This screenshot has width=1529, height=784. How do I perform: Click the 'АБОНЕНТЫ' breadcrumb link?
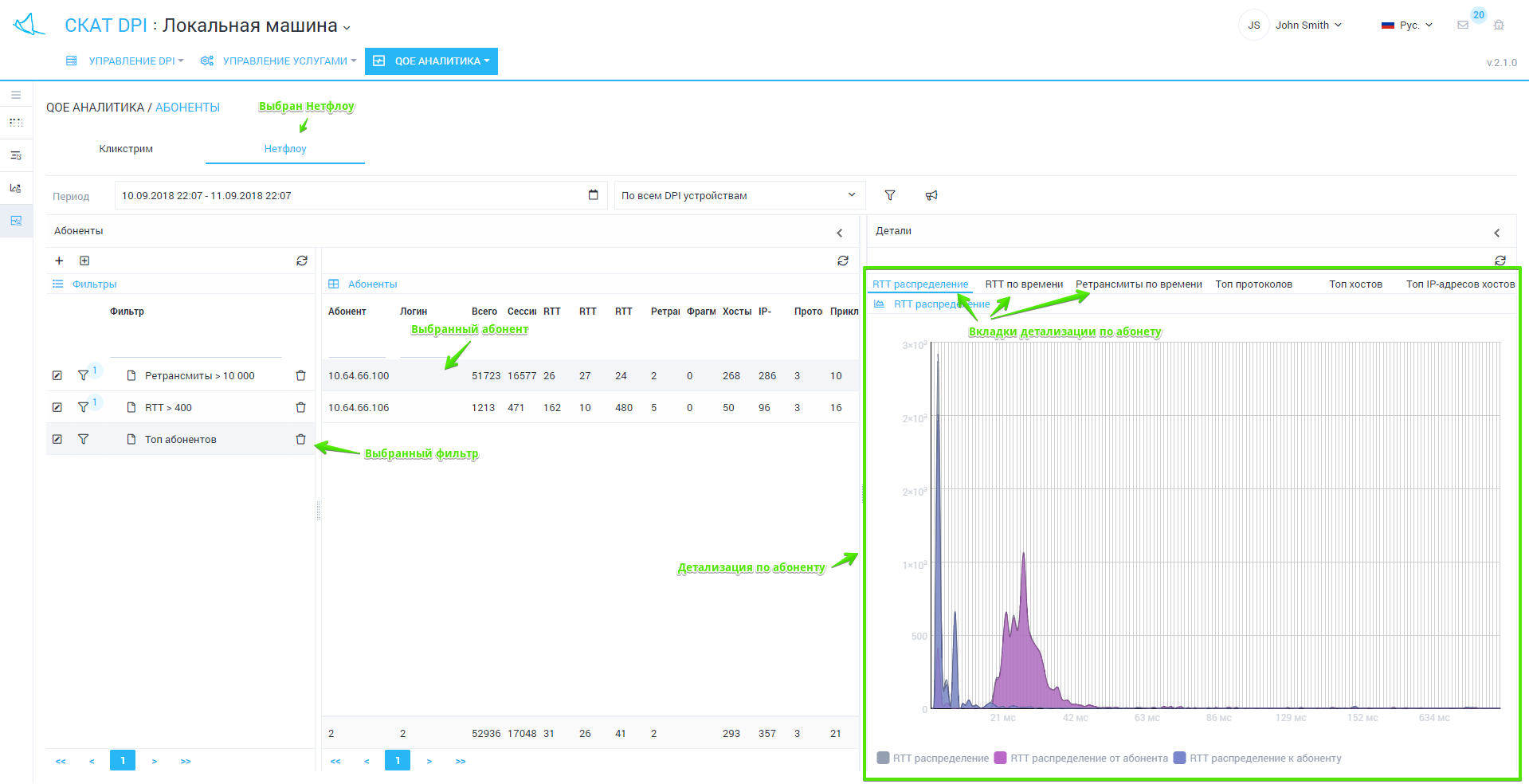pos(187,108)
